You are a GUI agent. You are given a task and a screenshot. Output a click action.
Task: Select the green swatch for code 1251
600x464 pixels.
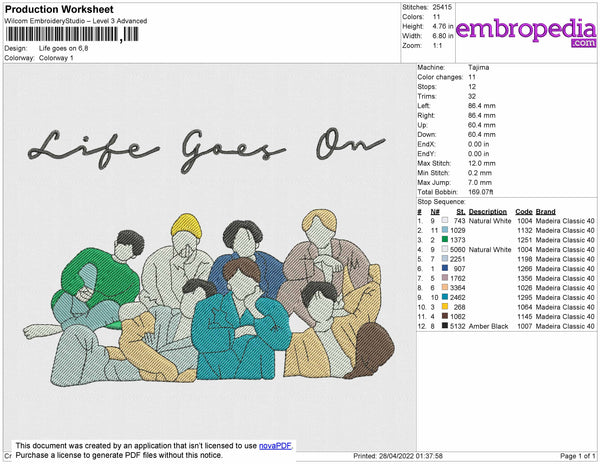click(445, 240)
